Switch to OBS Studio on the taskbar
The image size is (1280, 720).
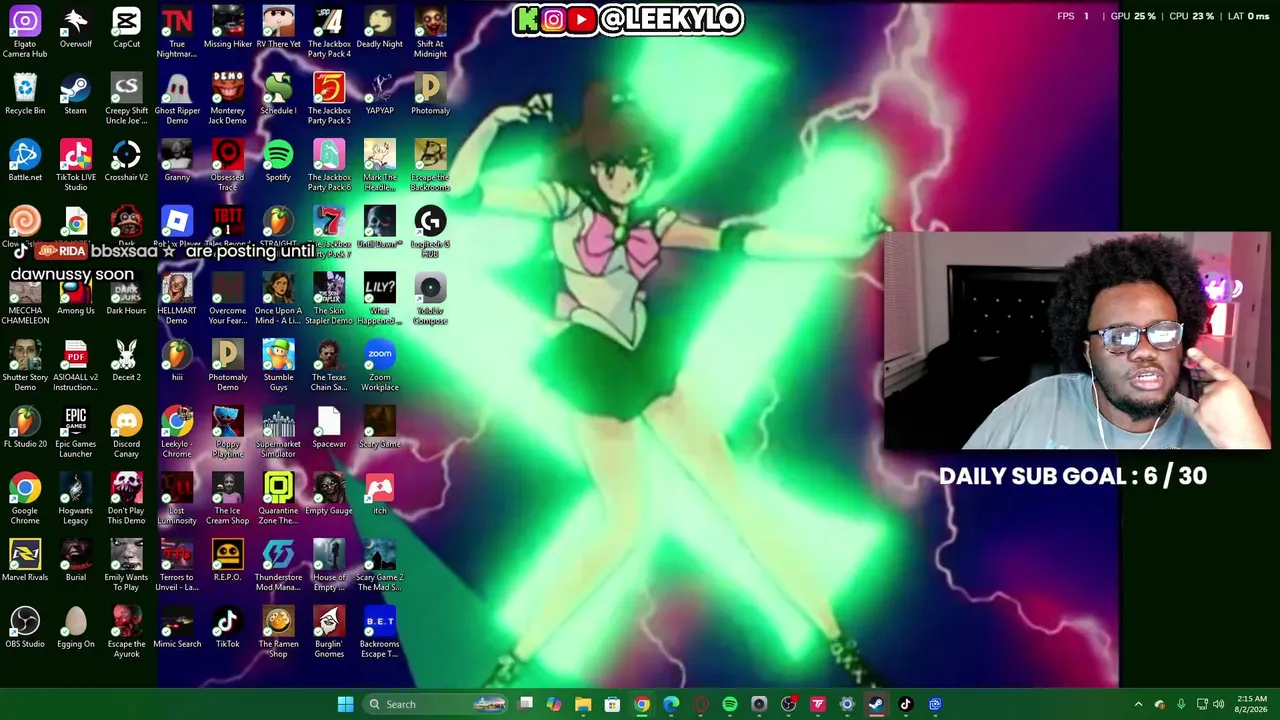788,704
